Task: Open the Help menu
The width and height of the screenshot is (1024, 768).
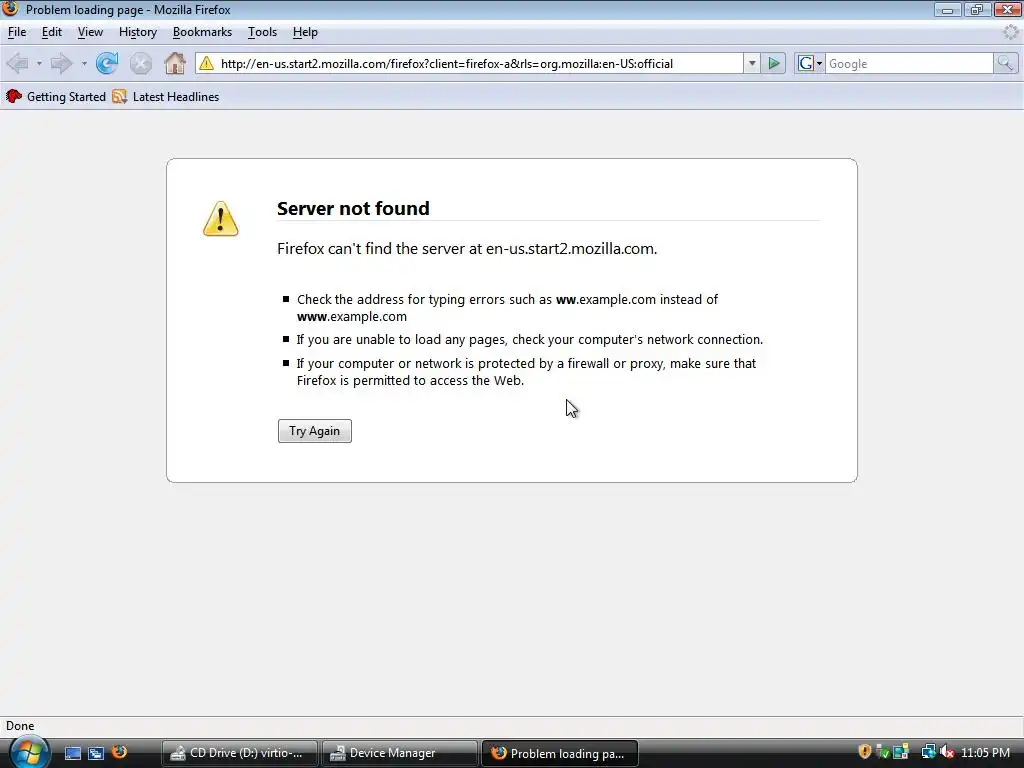Action: pos(305,32)
